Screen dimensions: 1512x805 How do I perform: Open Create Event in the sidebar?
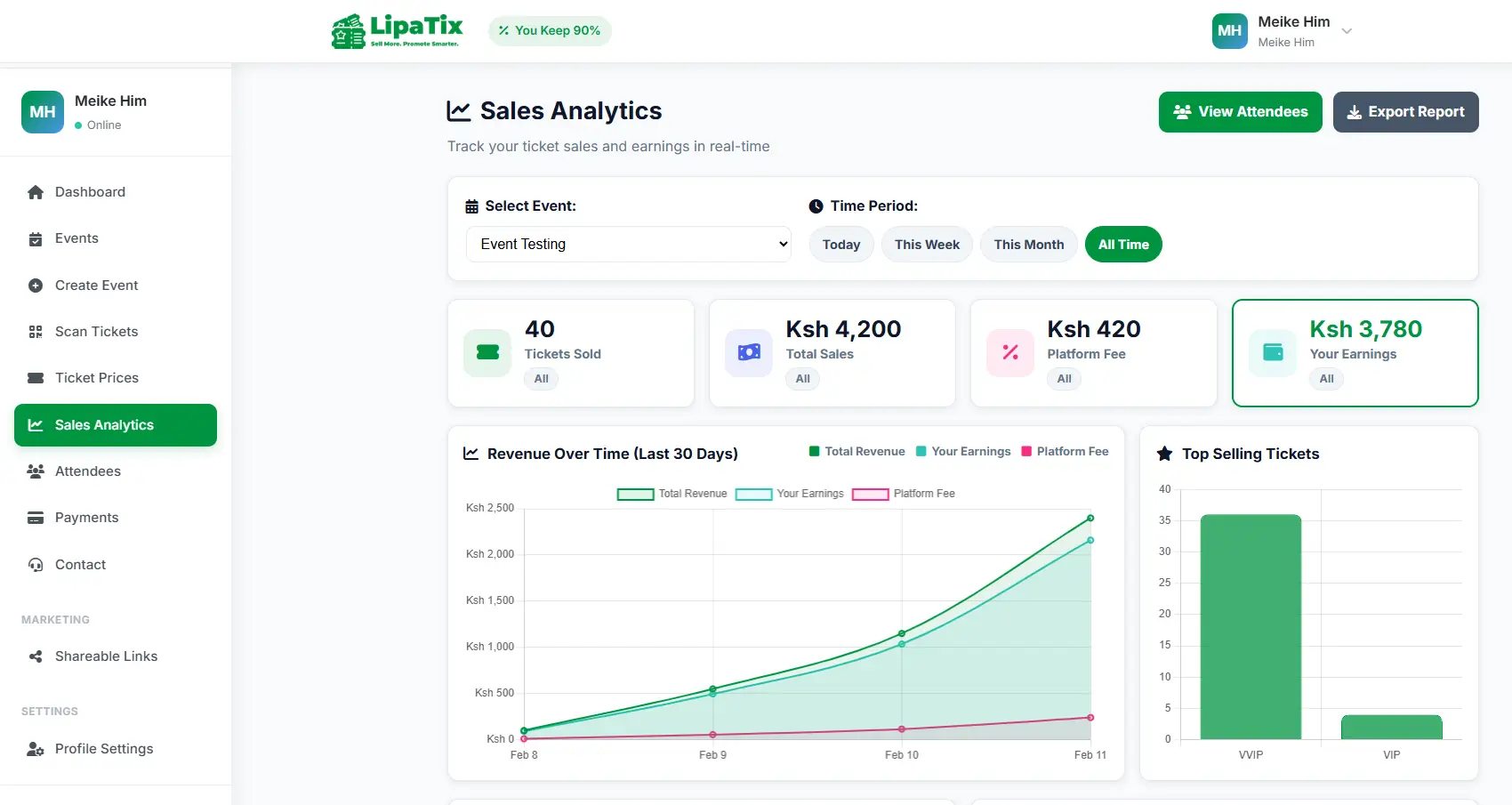tap(116, 286)
